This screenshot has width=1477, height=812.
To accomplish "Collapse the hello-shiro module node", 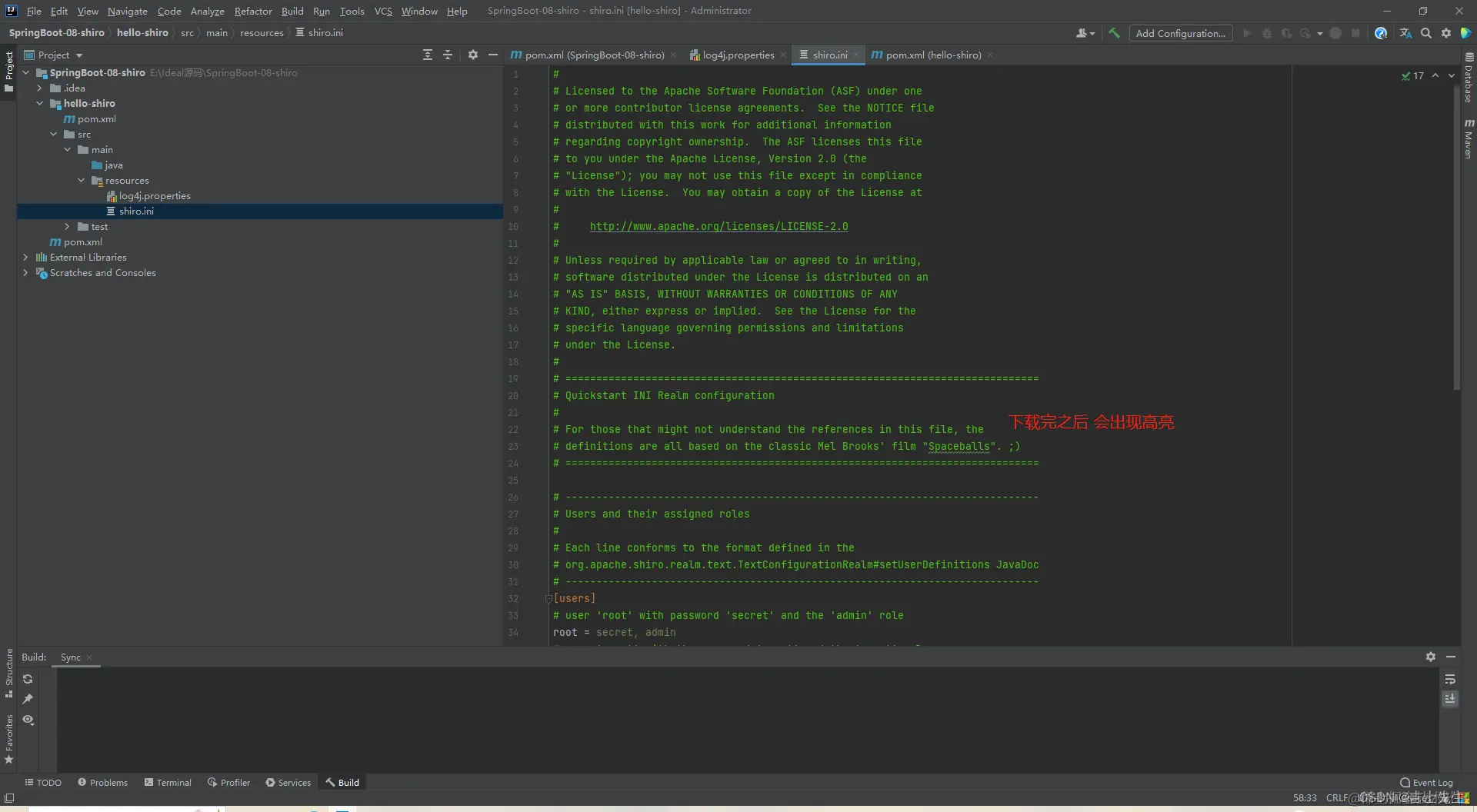I will pos(40,103).
